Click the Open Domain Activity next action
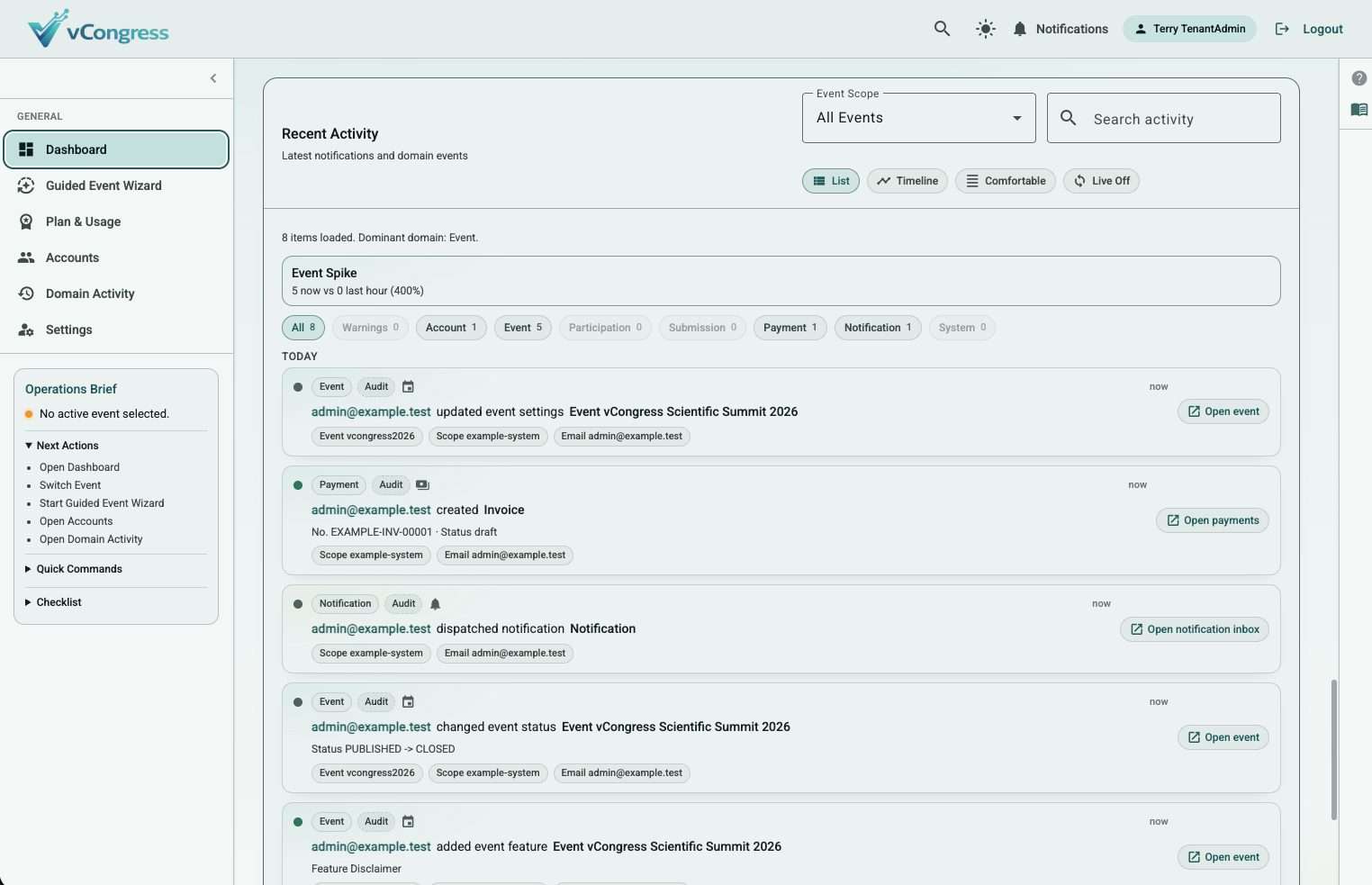The height and width of the screenshot is (885, 1372). pyautogui.click(x=91, y=539)
